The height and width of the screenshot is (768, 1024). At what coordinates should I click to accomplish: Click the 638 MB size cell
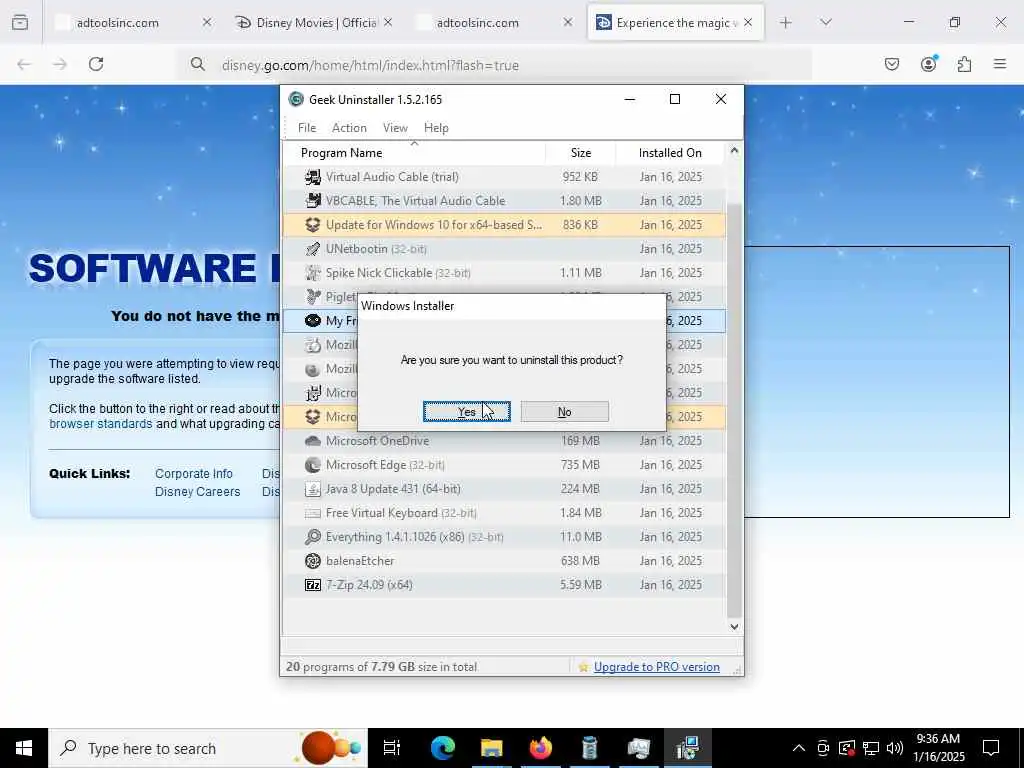click(580, 561)
